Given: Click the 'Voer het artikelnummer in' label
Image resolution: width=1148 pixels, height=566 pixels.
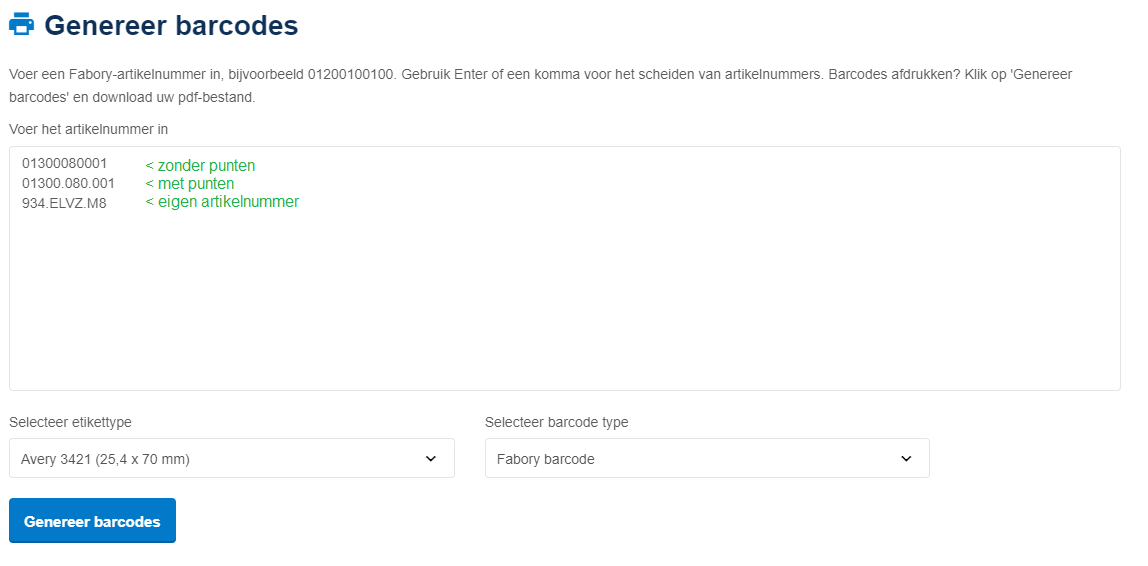Looking at the screenshot, I should pos(88,129).
